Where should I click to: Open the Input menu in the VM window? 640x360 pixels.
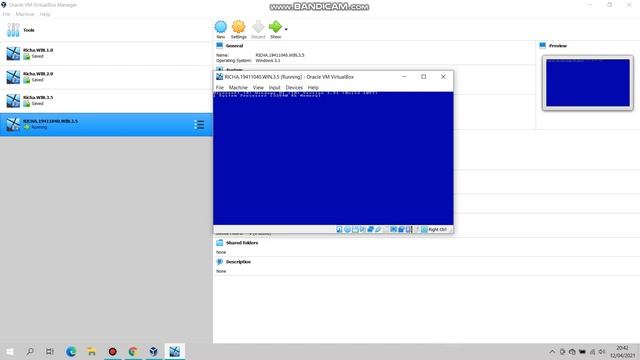click(274, 87)
